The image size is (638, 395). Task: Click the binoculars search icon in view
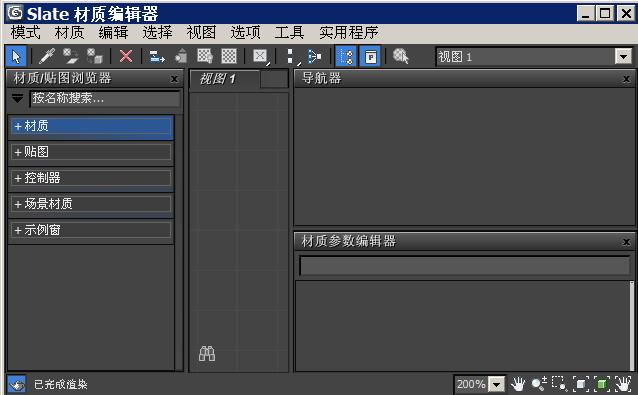tap(207, 354)
